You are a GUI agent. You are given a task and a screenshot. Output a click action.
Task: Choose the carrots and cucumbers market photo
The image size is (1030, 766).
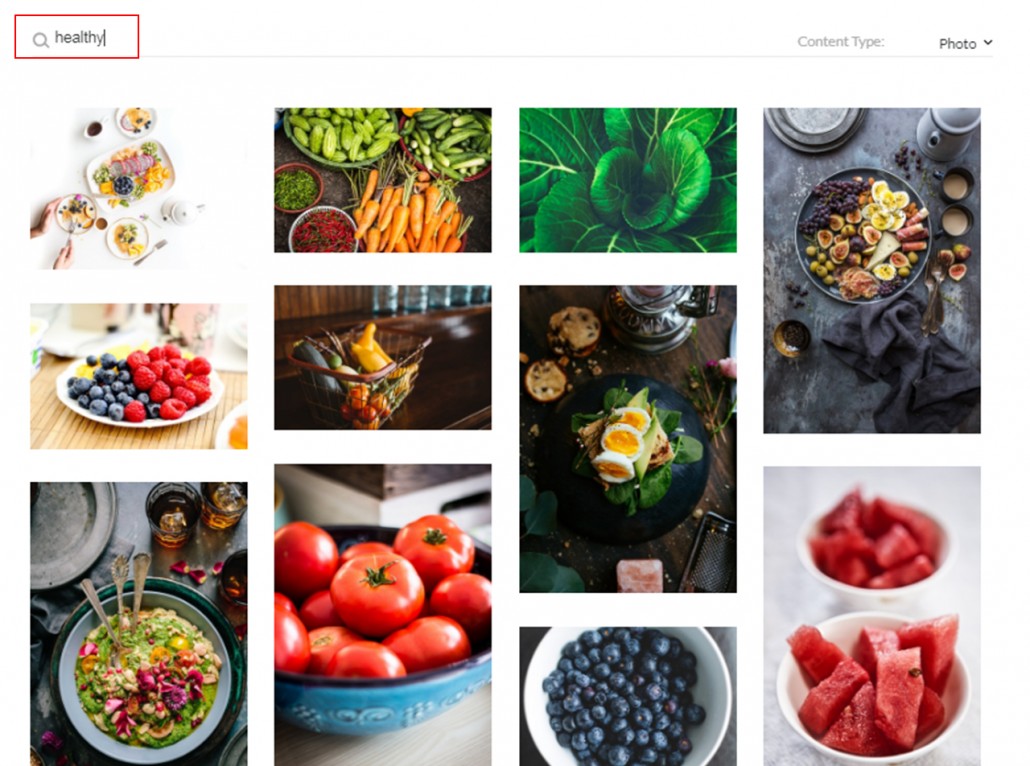[x=382, y=180]
